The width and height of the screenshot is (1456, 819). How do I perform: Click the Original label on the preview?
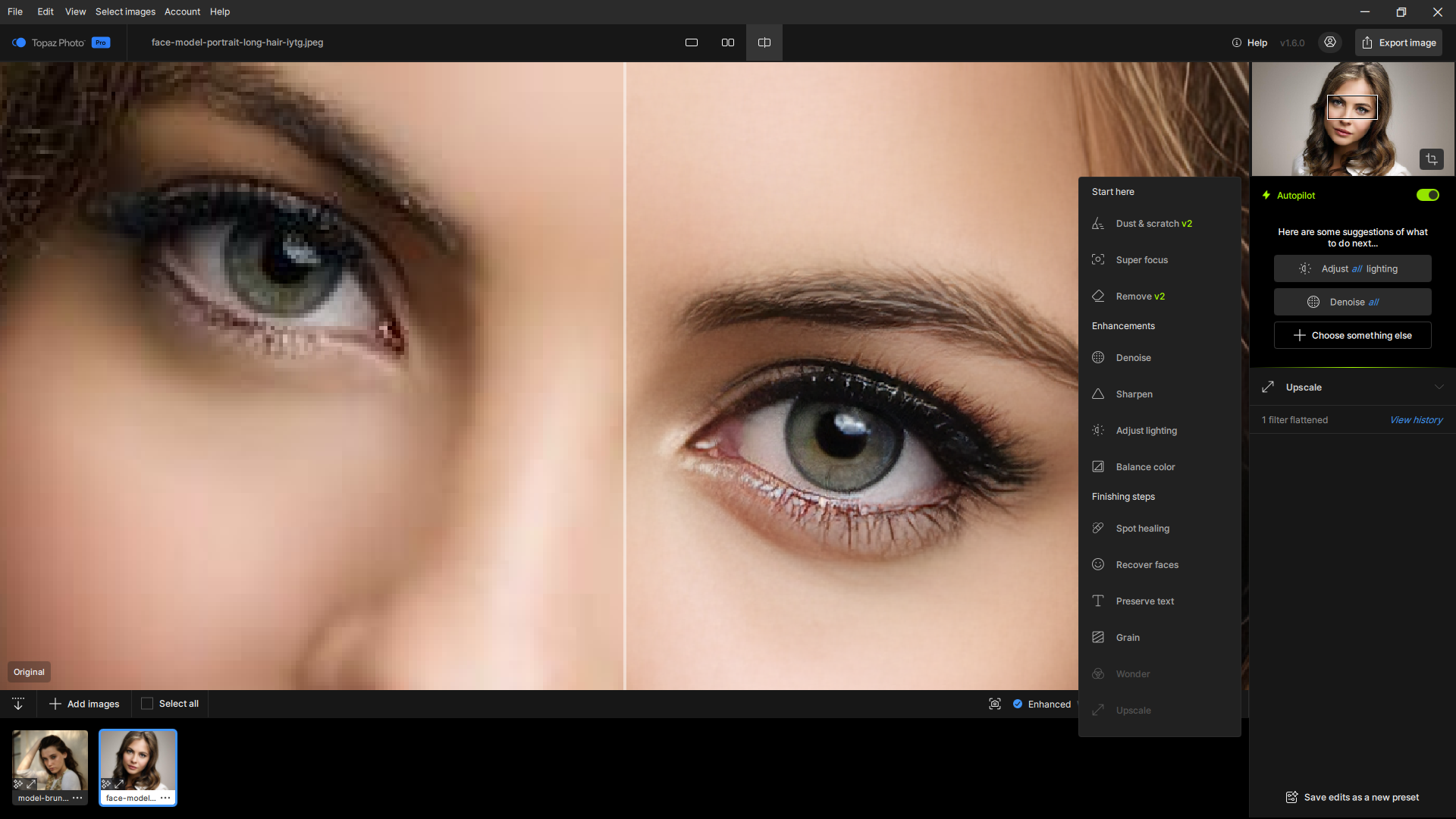29,672
